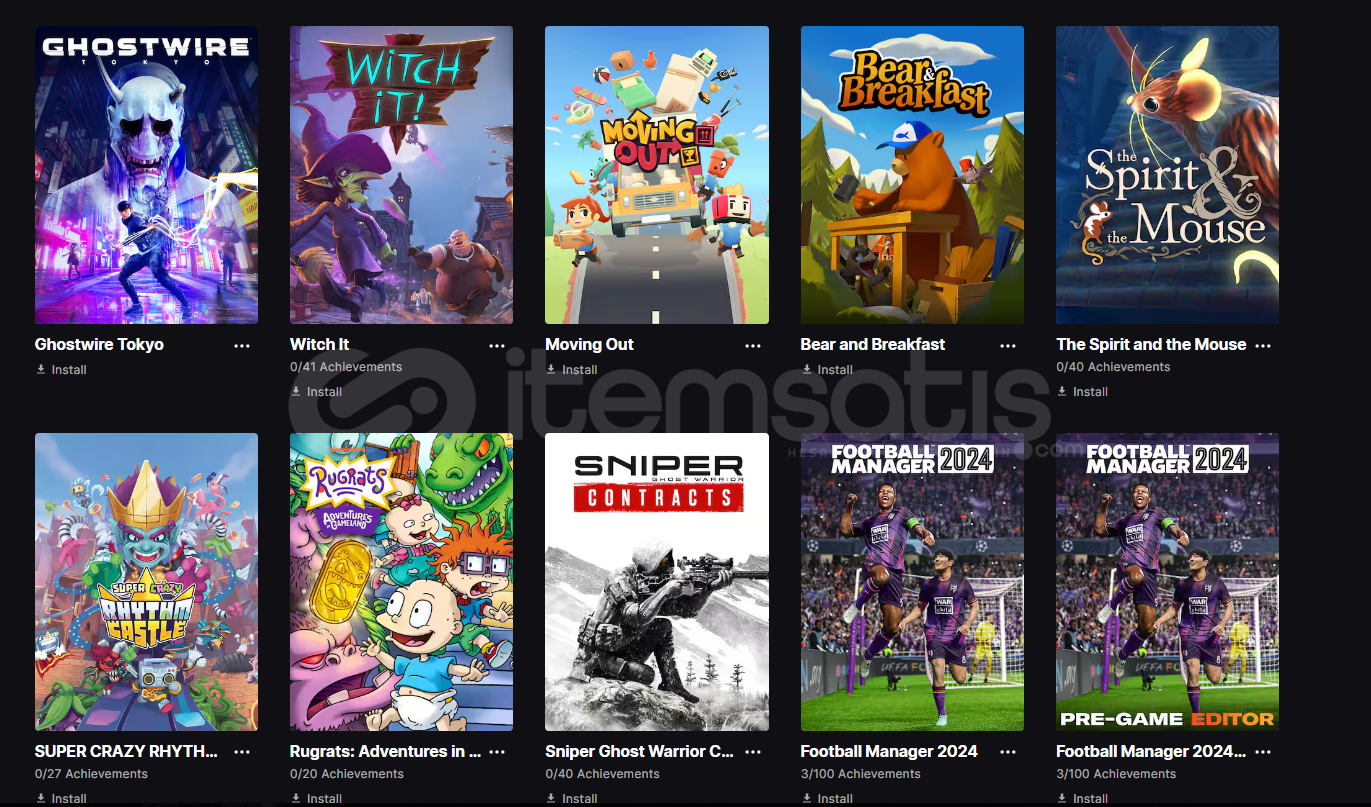Open the three-dot menu for Moving Out
This screenshot has height=807, width=1371.
pyautogui.click(x=753, y=346)
